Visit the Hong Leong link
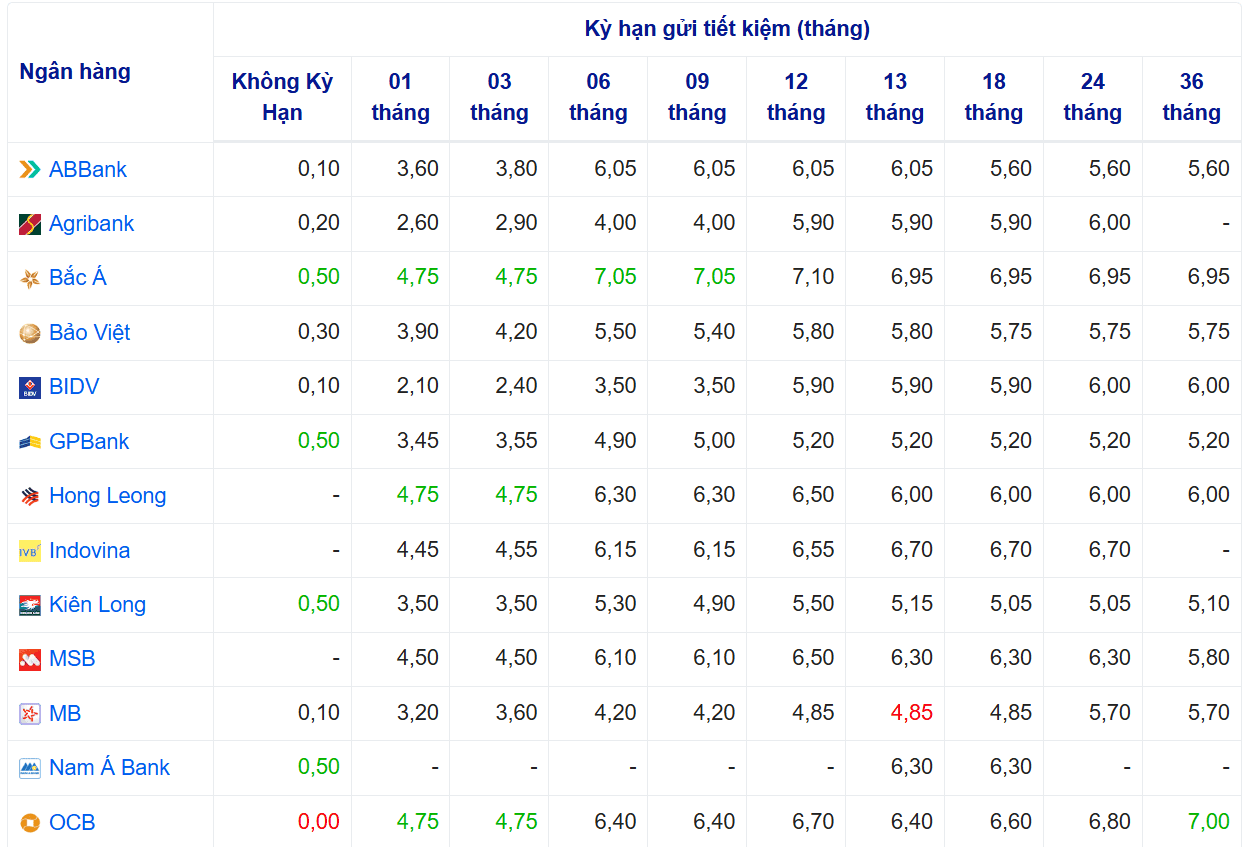The height and width of the screenshot is (847, 1246). tap(108, 496)
